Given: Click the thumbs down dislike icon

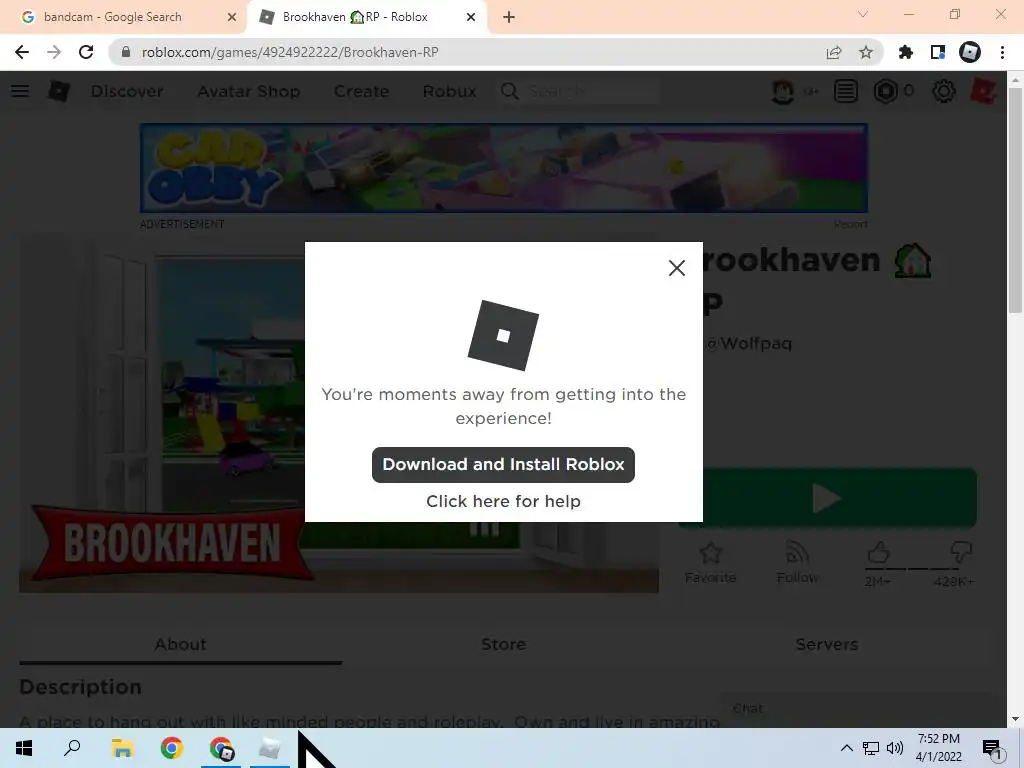Looking at the screenshot, I should pos(961,553).
